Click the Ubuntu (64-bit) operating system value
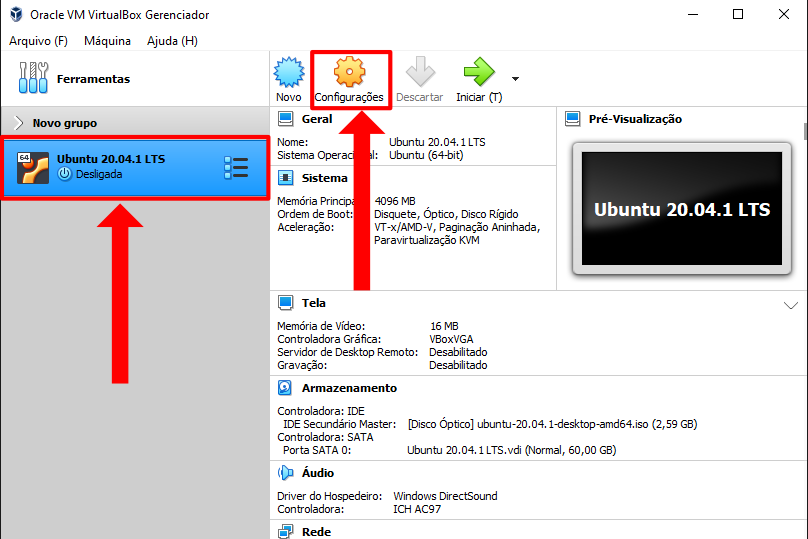This screenshot has width=808, height=539. click(426, 155)
